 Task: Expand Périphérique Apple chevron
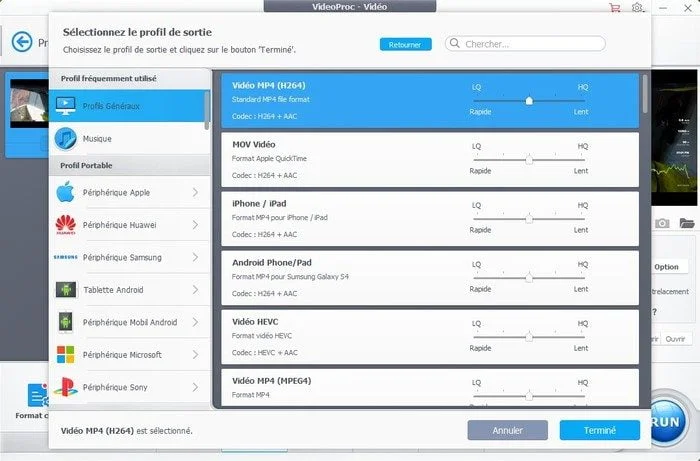(x=195, y=192)
